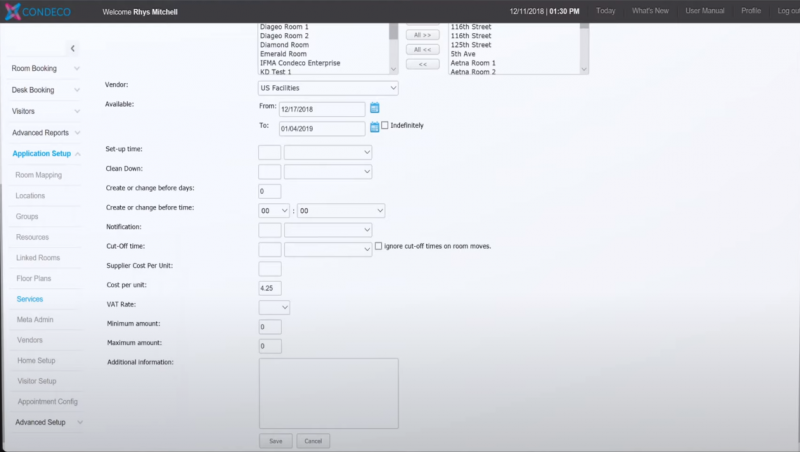
Task: Expand the Room Booking menu
Action: point(47,68)
